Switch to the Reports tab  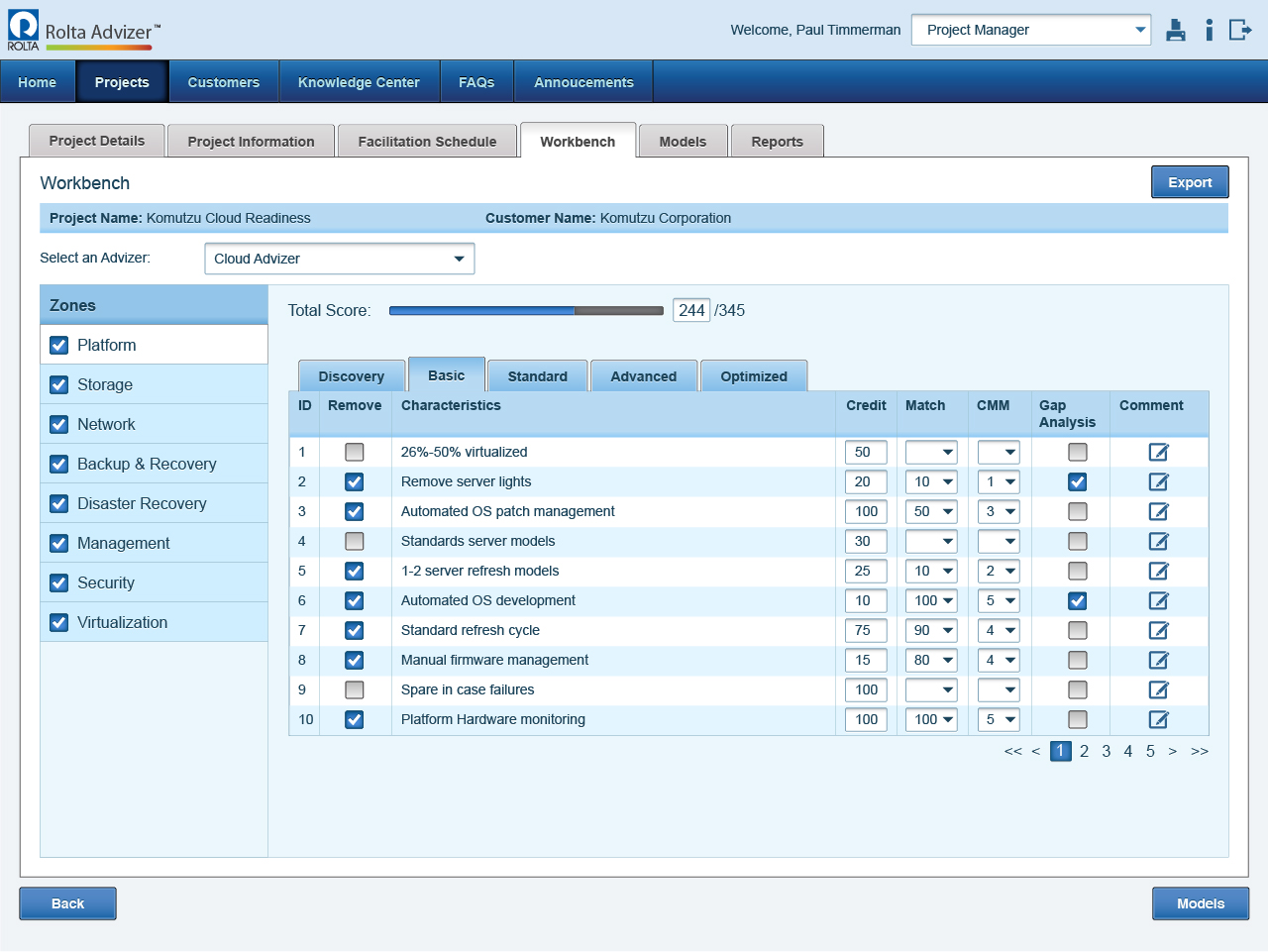(x=778, y=142)
